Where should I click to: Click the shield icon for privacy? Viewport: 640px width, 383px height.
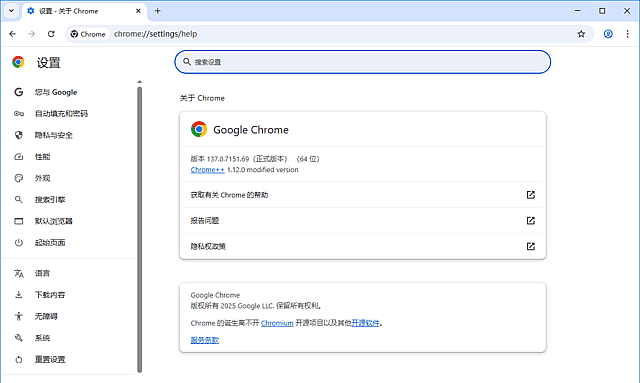tap(19, 135)
